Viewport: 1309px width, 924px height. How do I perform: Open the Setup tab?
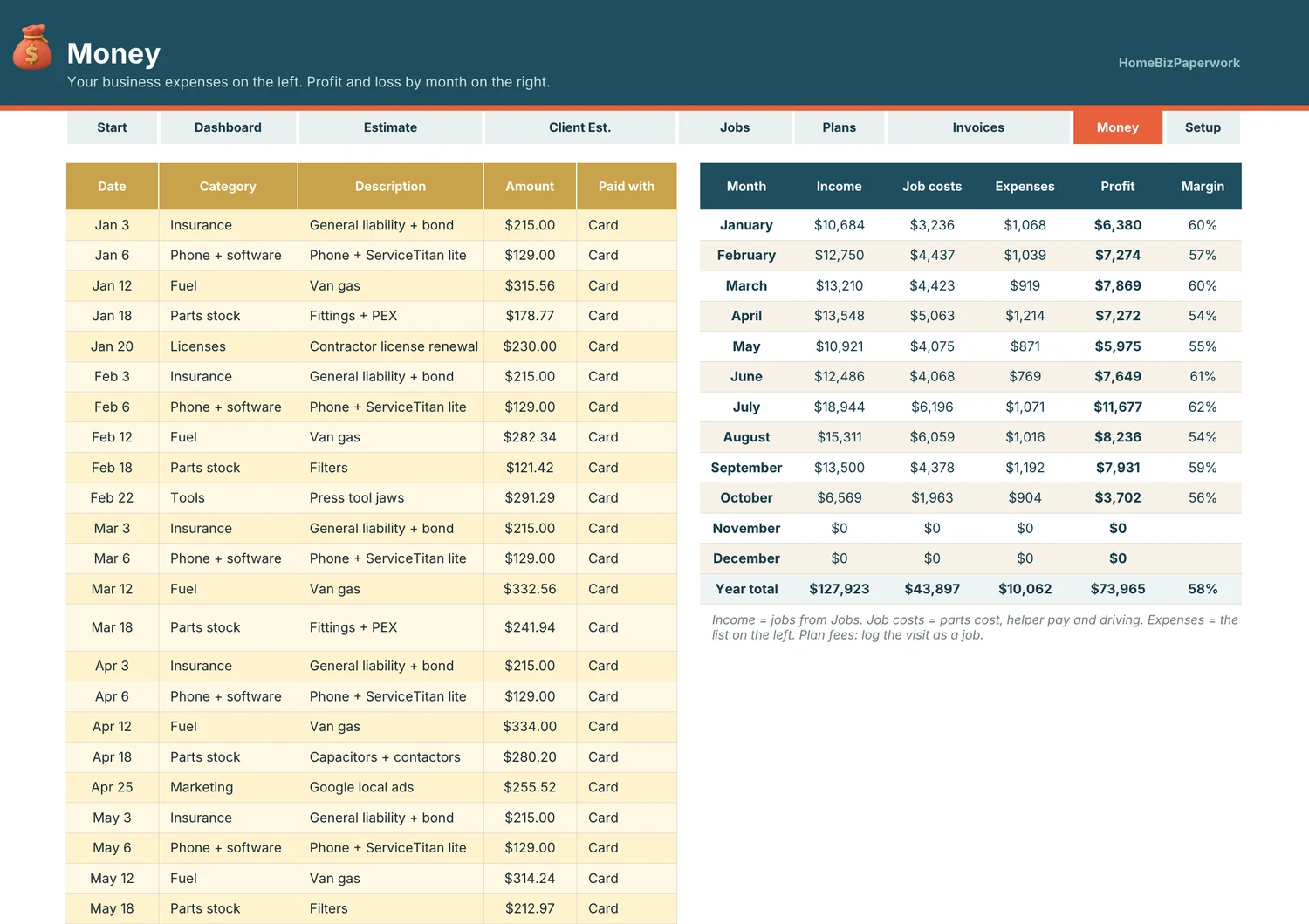coord(1203,127)
